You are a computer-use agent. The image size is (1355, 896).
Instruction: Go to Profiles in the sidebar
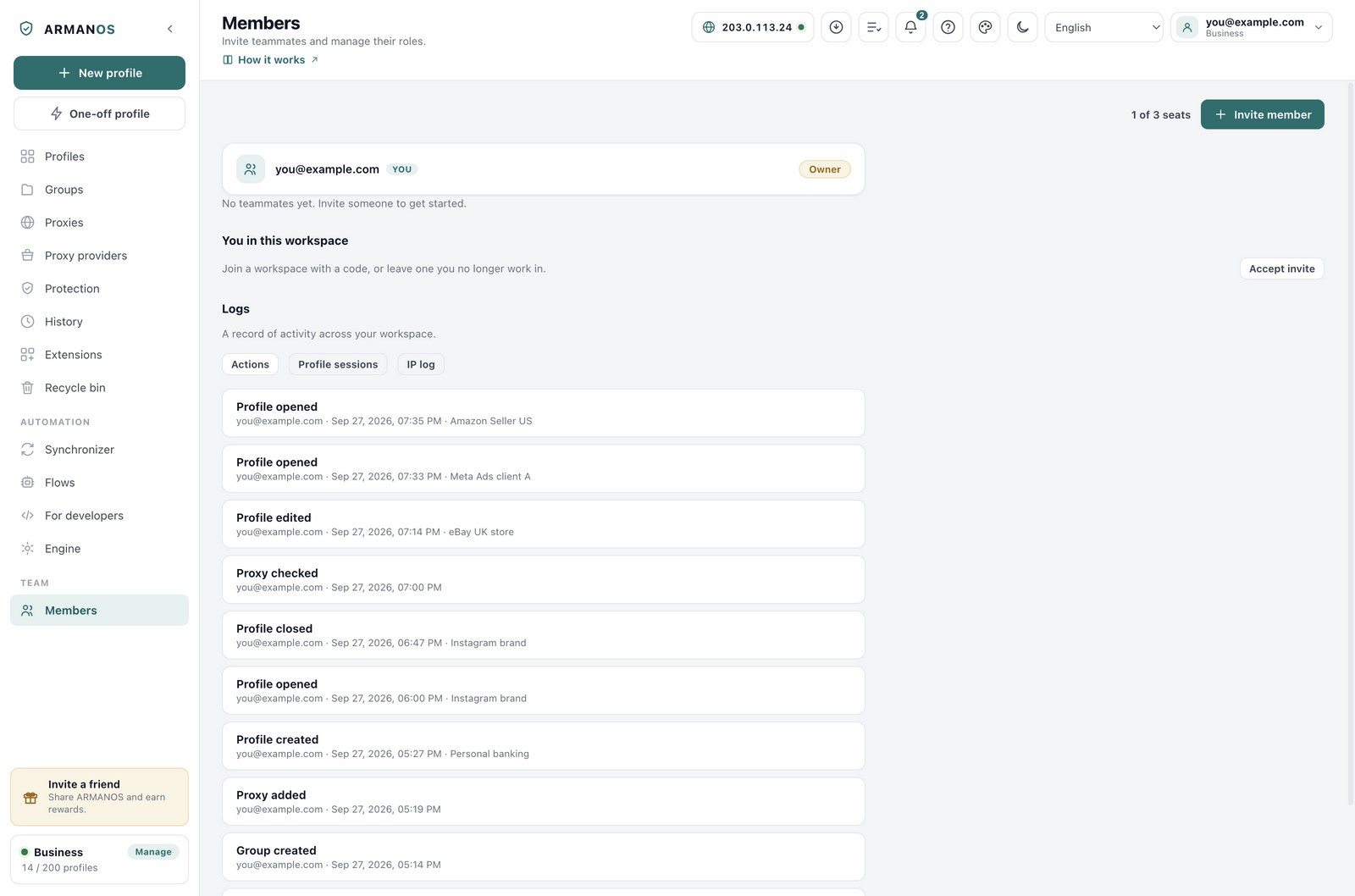click(x=99, y=157)
